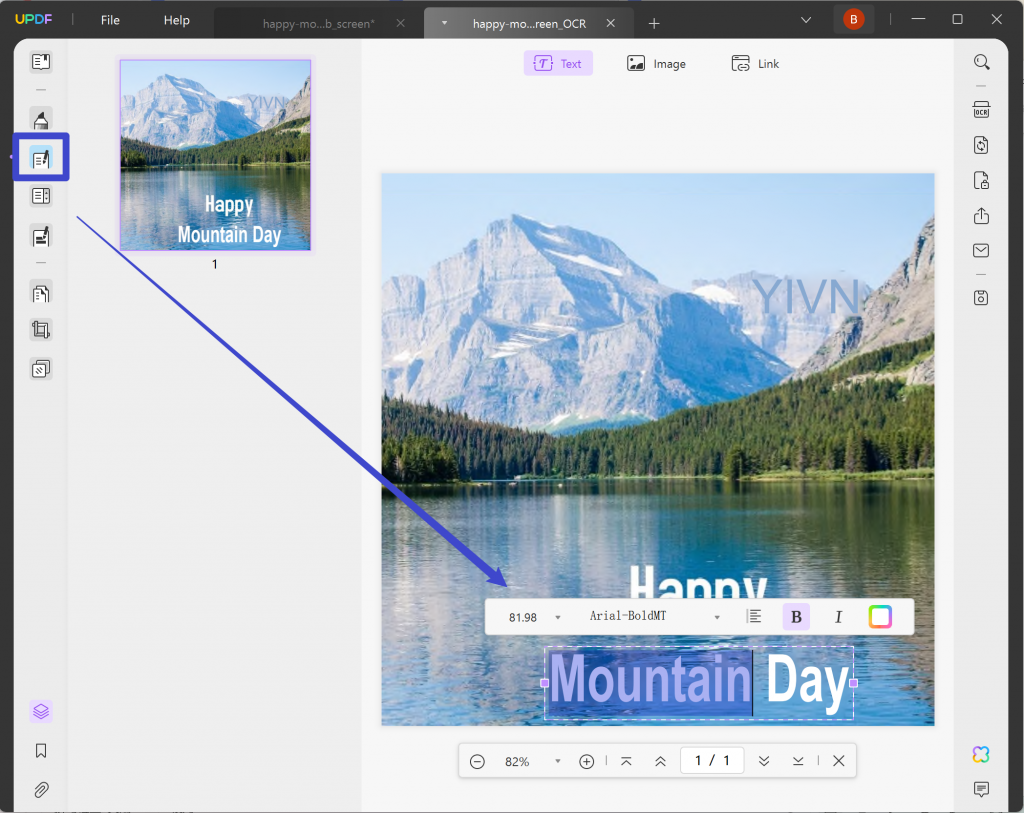Toggle bold formatting on selected text
This screenshot has height=813, width=1024.
point(796,616)
